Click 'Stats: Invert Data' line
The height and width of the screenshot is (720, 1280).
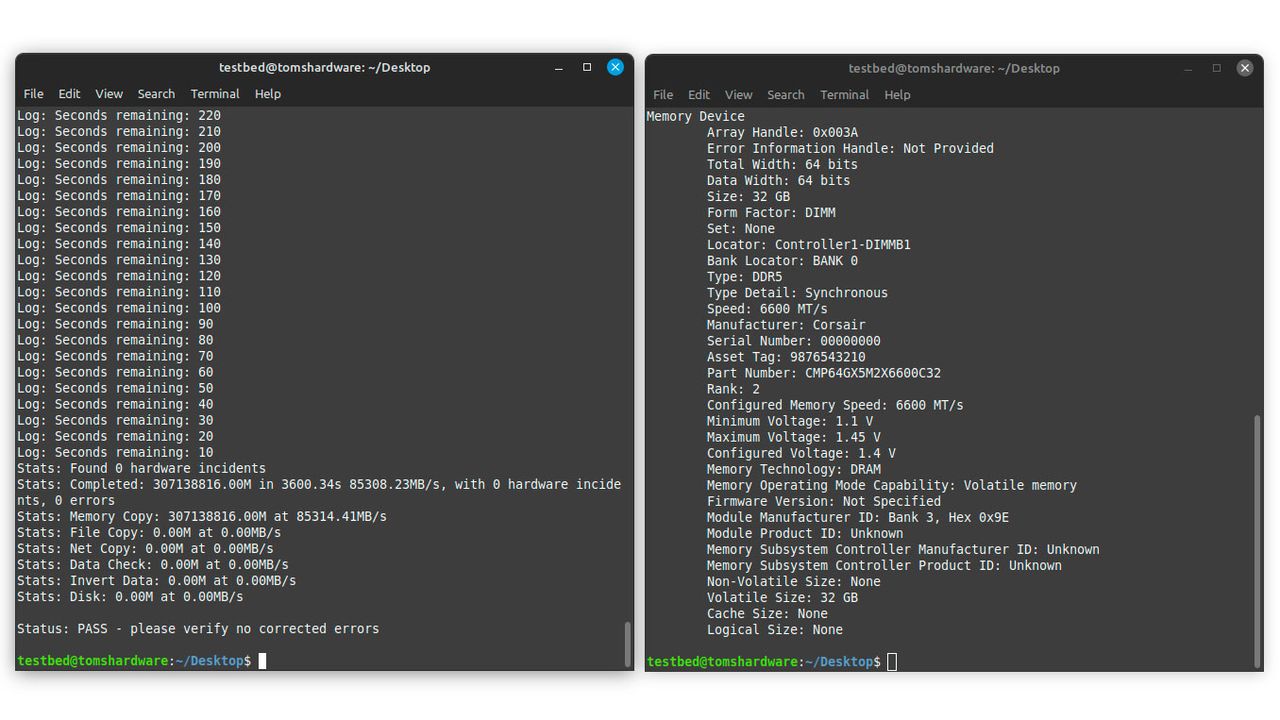click(157, 580)
